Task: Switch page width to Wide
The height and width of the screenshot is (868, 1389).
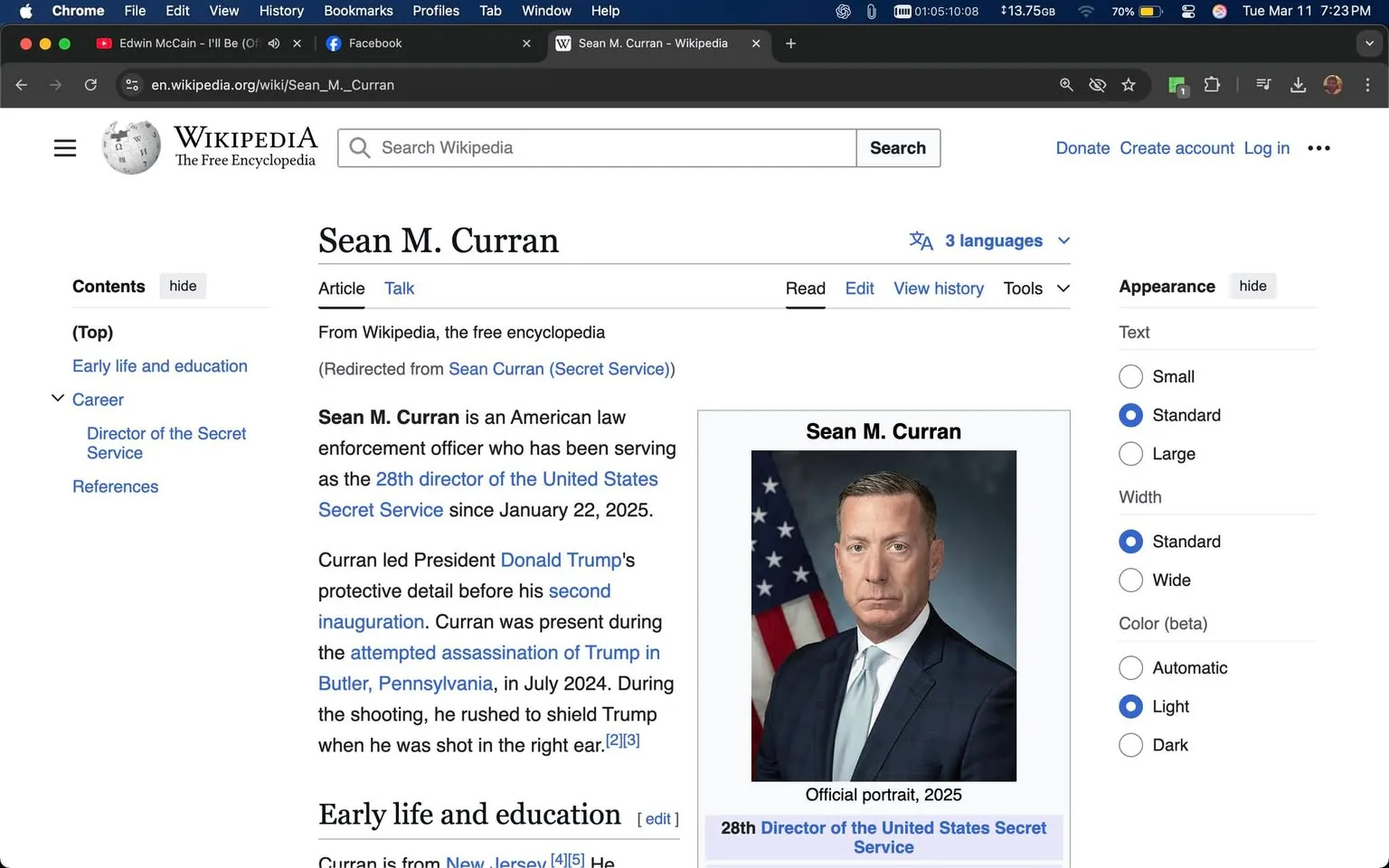Action: click(x=1130, y=580)
